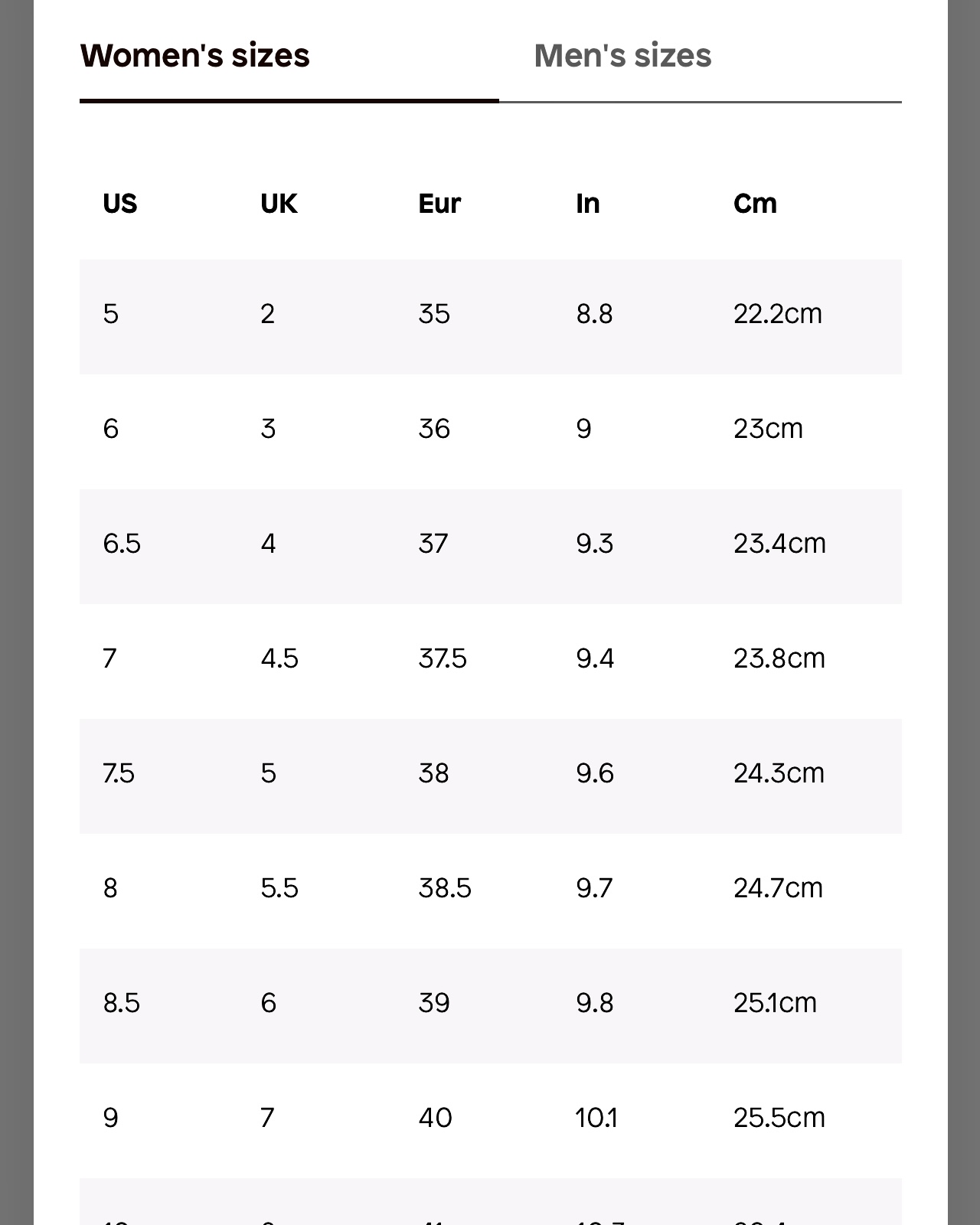This screenshot has height=1225, width=980.
Task: Click the Cm column header
Action: point(755,204)
